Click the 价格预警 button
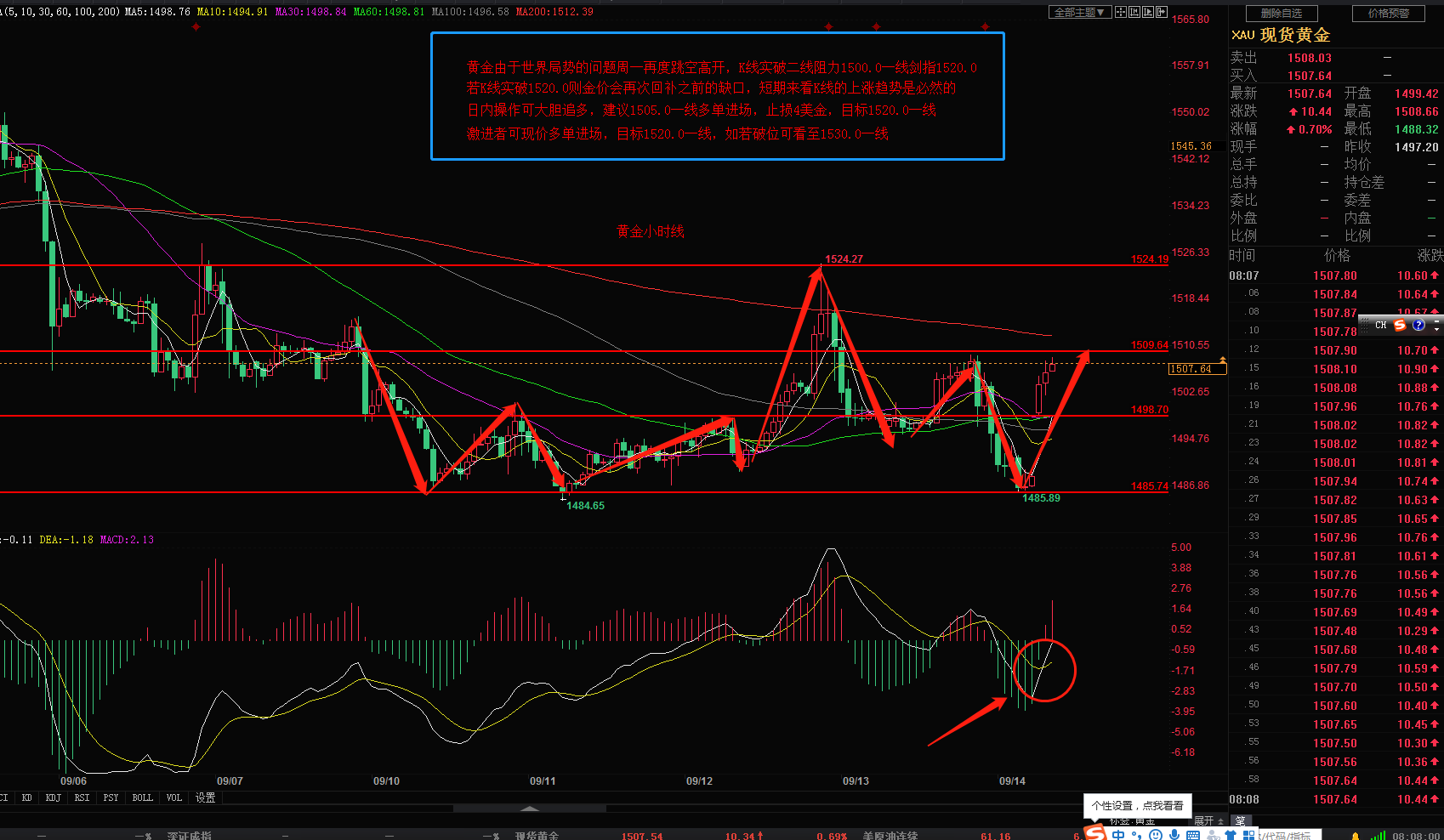 [x=1389, y=14]
